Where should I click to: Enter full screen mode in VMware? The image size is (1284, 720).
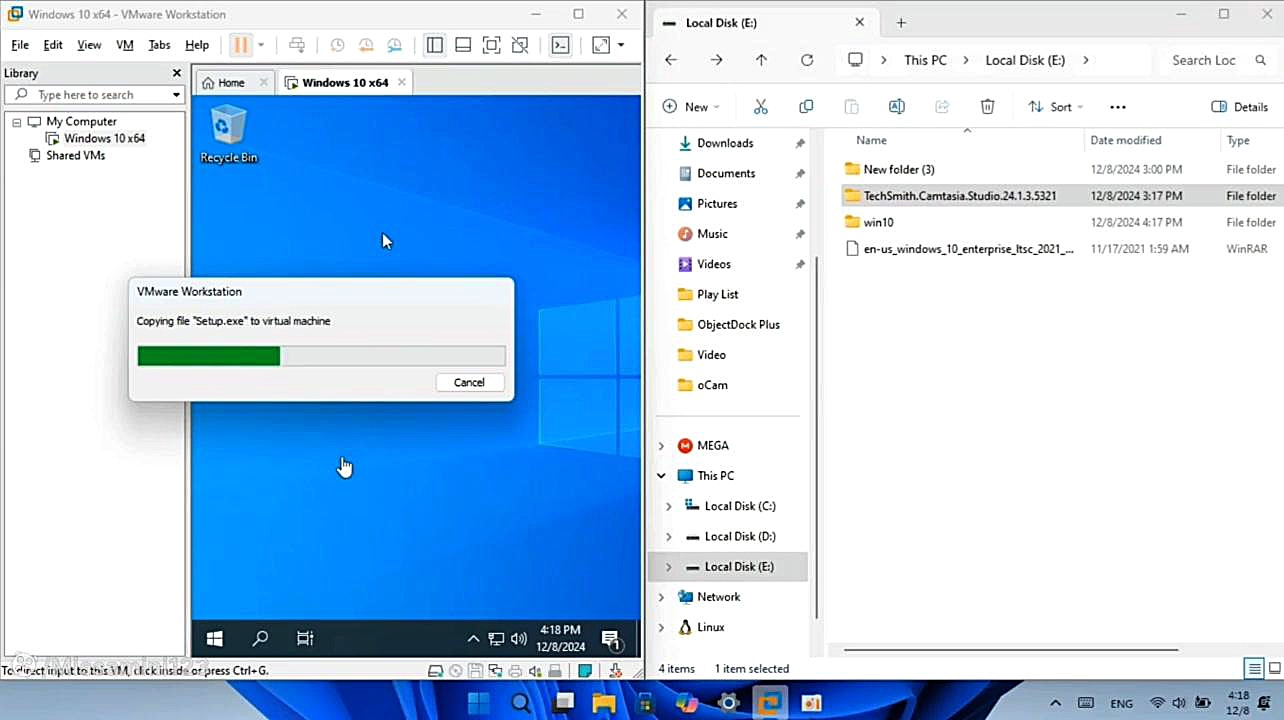[x=491, y=45]
